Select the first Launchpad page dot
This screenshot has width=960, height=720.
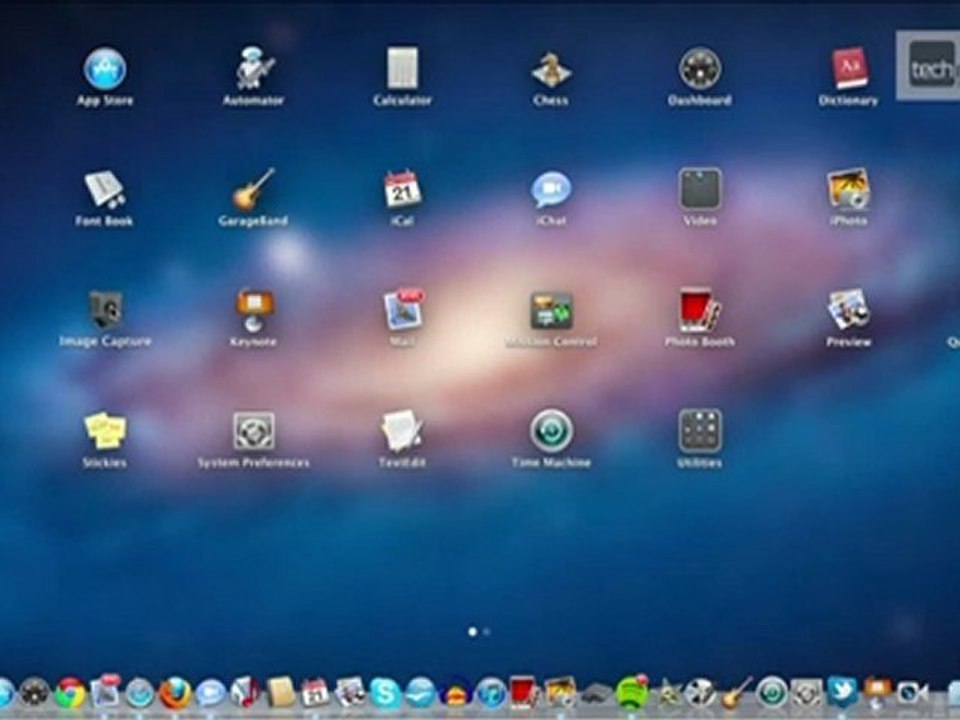[472, 631]
